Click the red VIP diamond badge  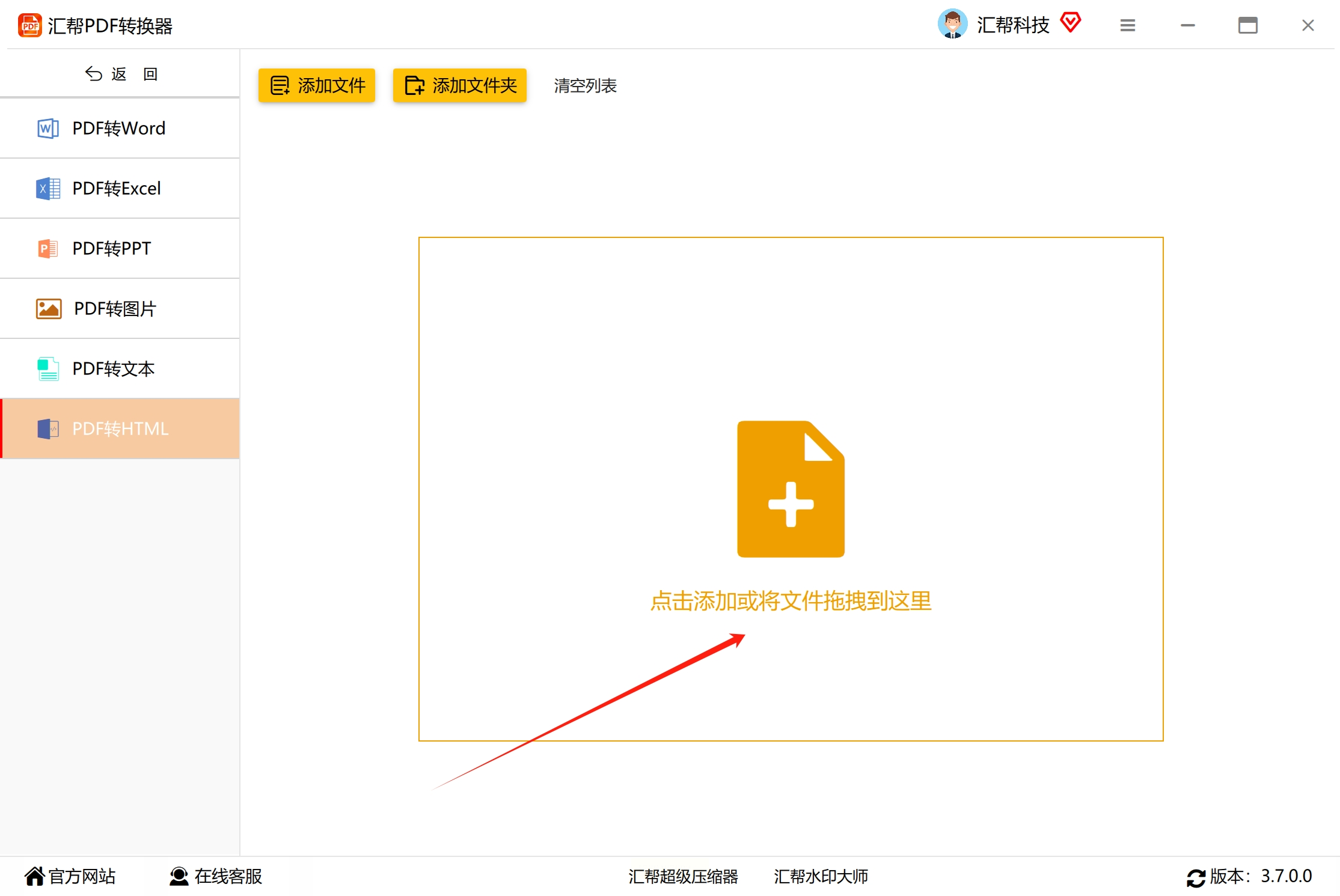click(x=1071, y=23)
